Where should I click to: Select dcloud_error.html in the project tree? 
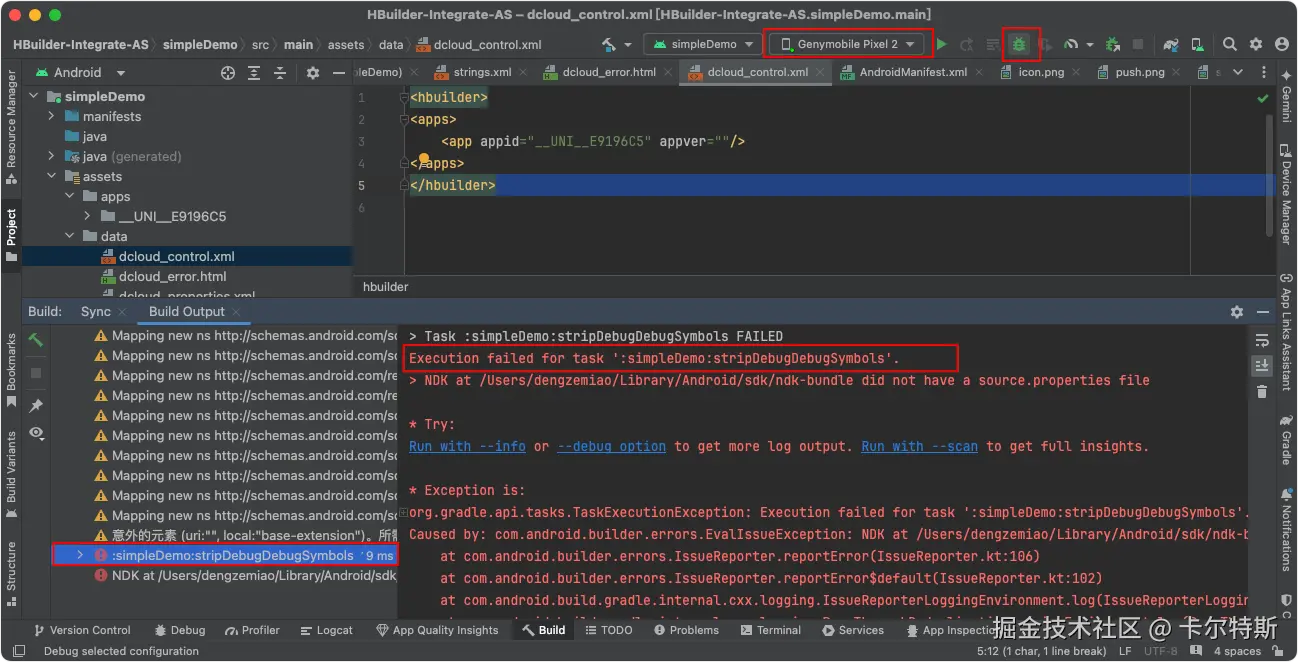point(172,277)
